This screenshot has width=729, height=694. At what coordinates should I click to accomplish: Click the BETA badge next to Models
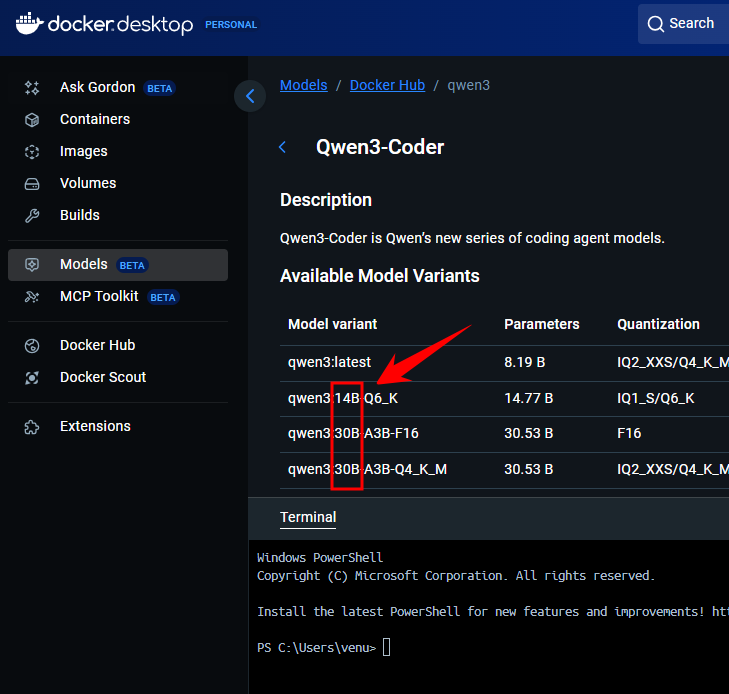coord(132,265)
